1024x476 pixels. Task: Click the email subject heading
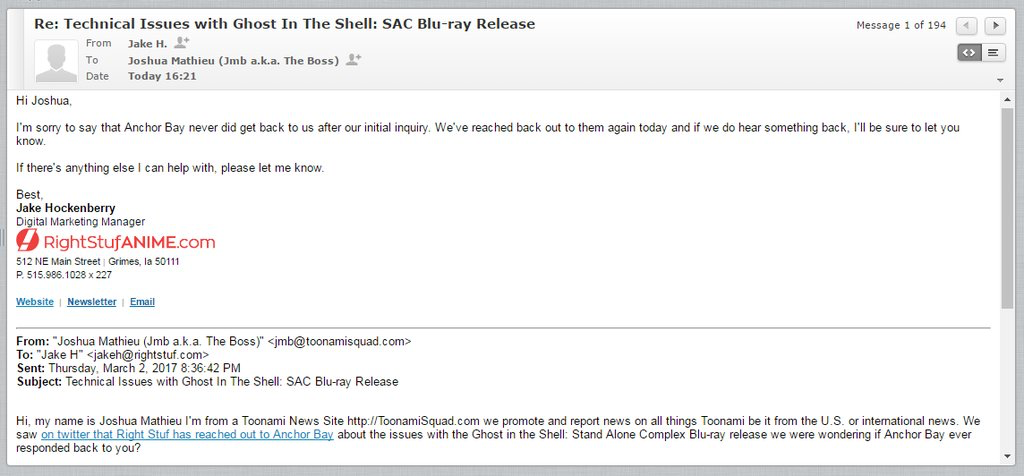click(x=285, y=24)
